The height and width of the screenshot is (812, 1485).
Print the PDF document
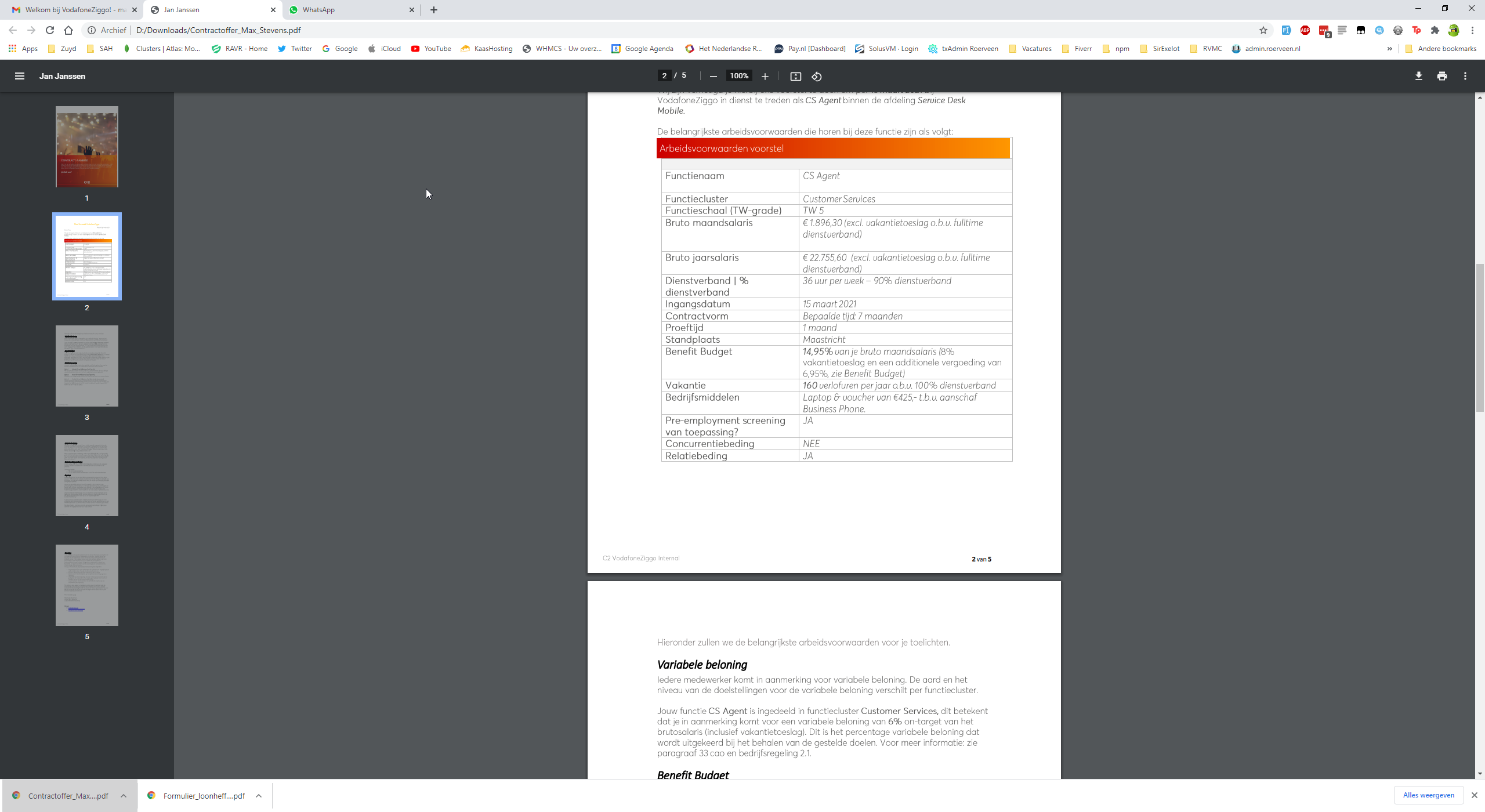pos(1442,76)
